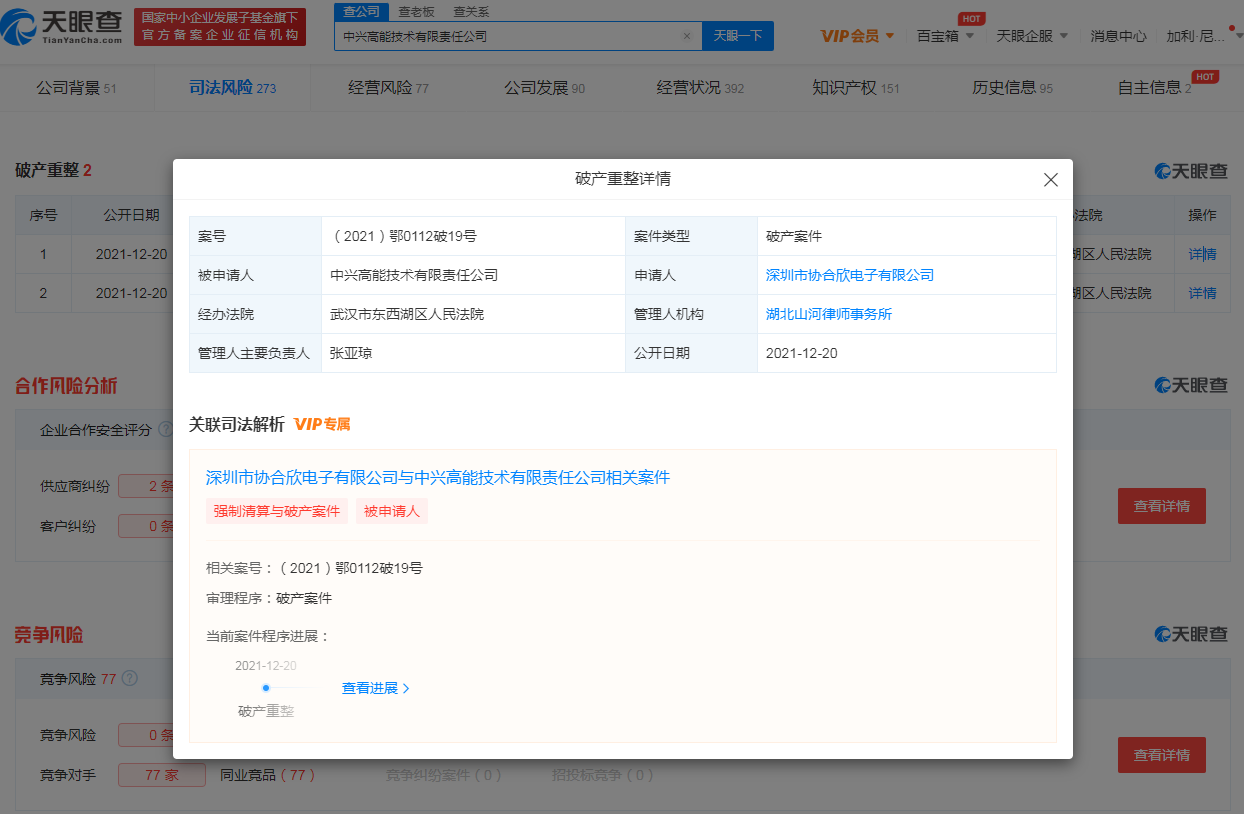Select the 知识产权 tab
This screenshot has width=1244, height=814.
856,88
